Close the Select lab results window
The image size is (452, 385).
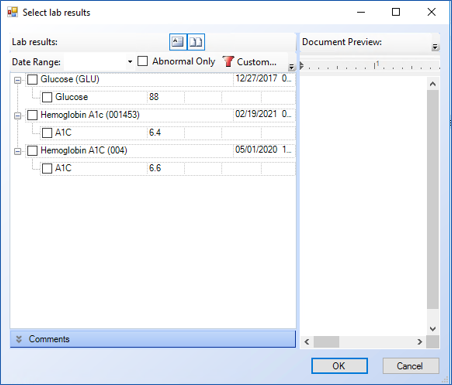tap(431, 12)
